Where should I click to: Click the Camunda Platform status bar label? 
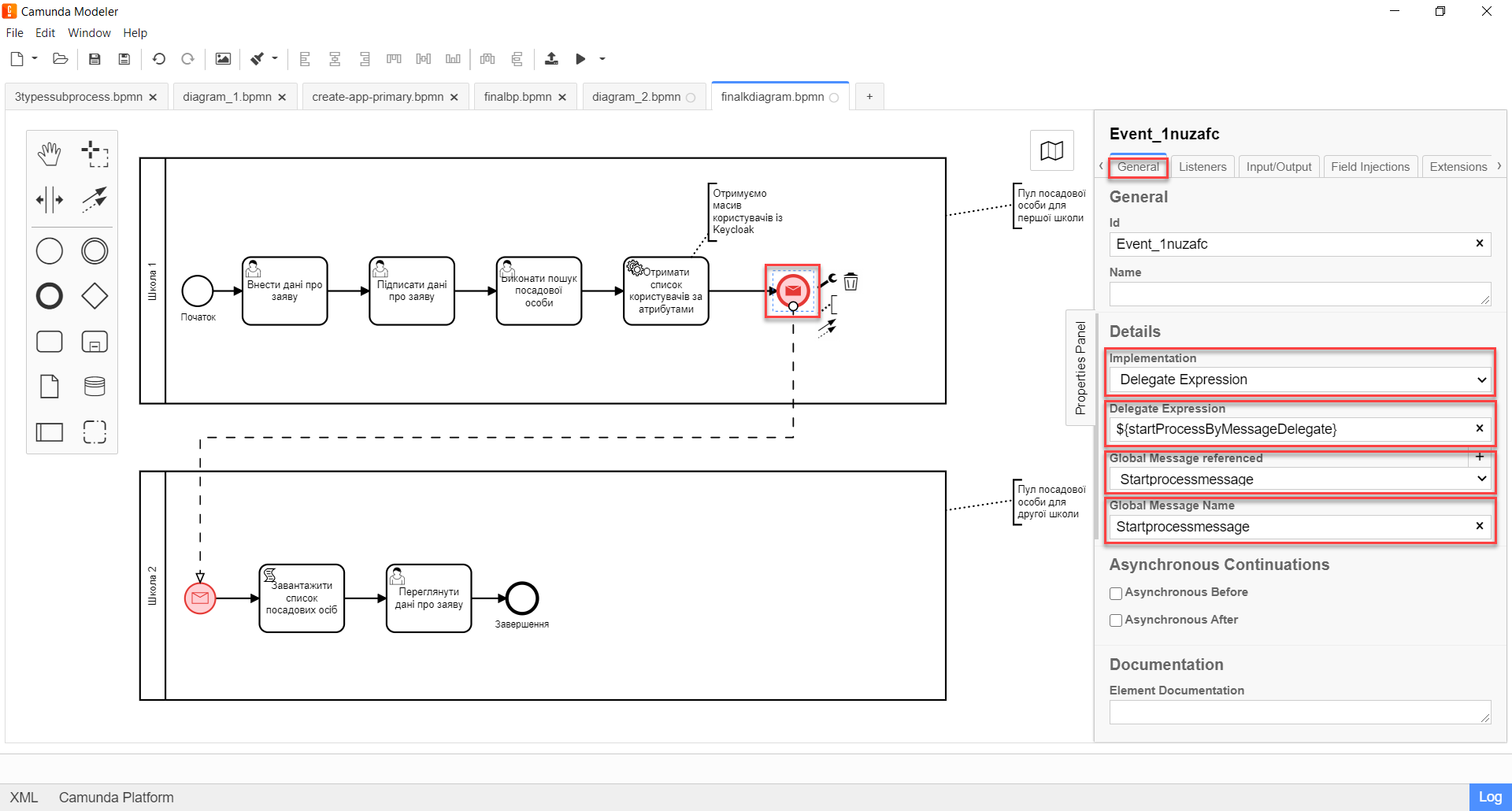coord(116,798)
